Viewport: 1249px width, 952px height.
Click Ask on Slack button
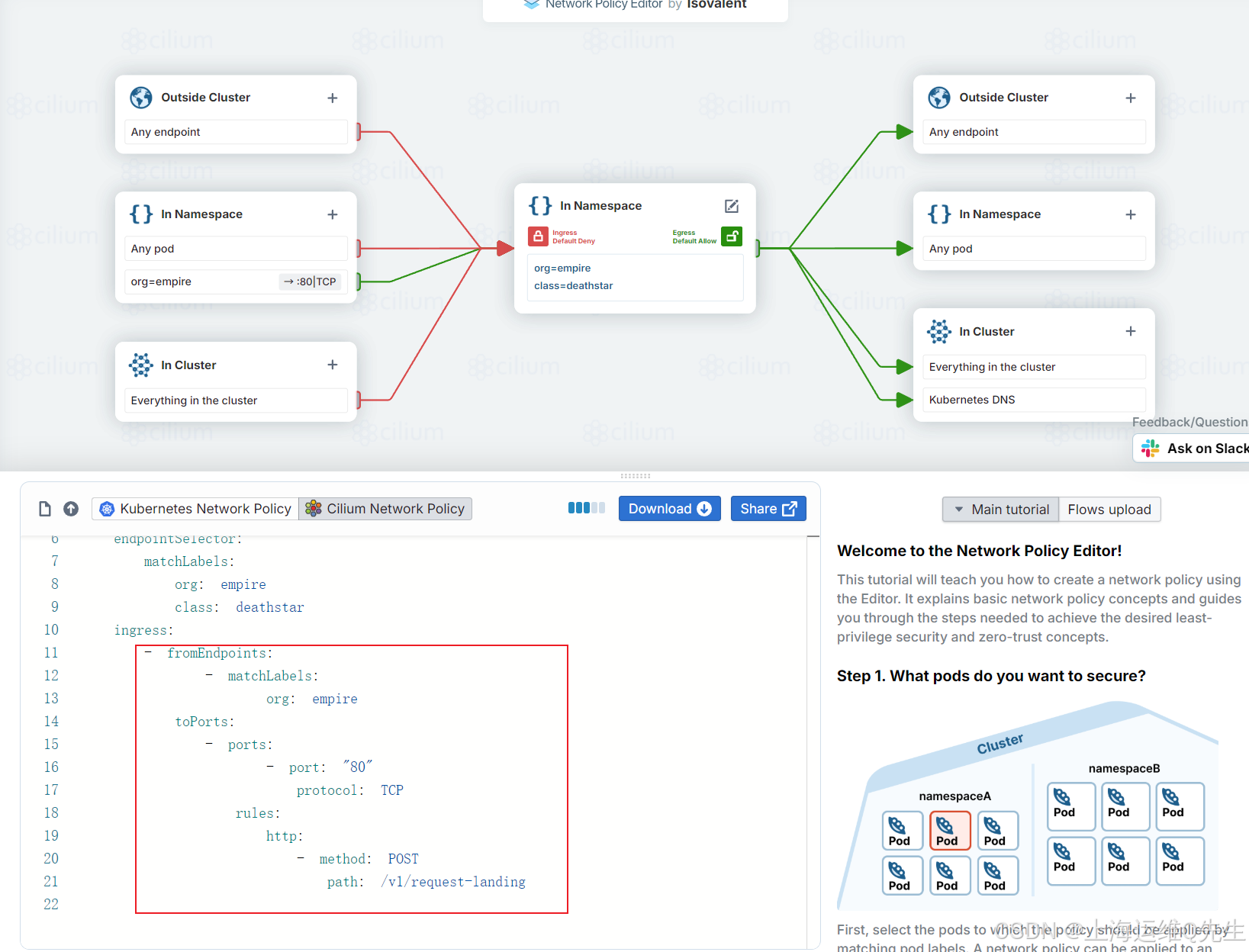pyautogui.click(x=1192, y=449)
